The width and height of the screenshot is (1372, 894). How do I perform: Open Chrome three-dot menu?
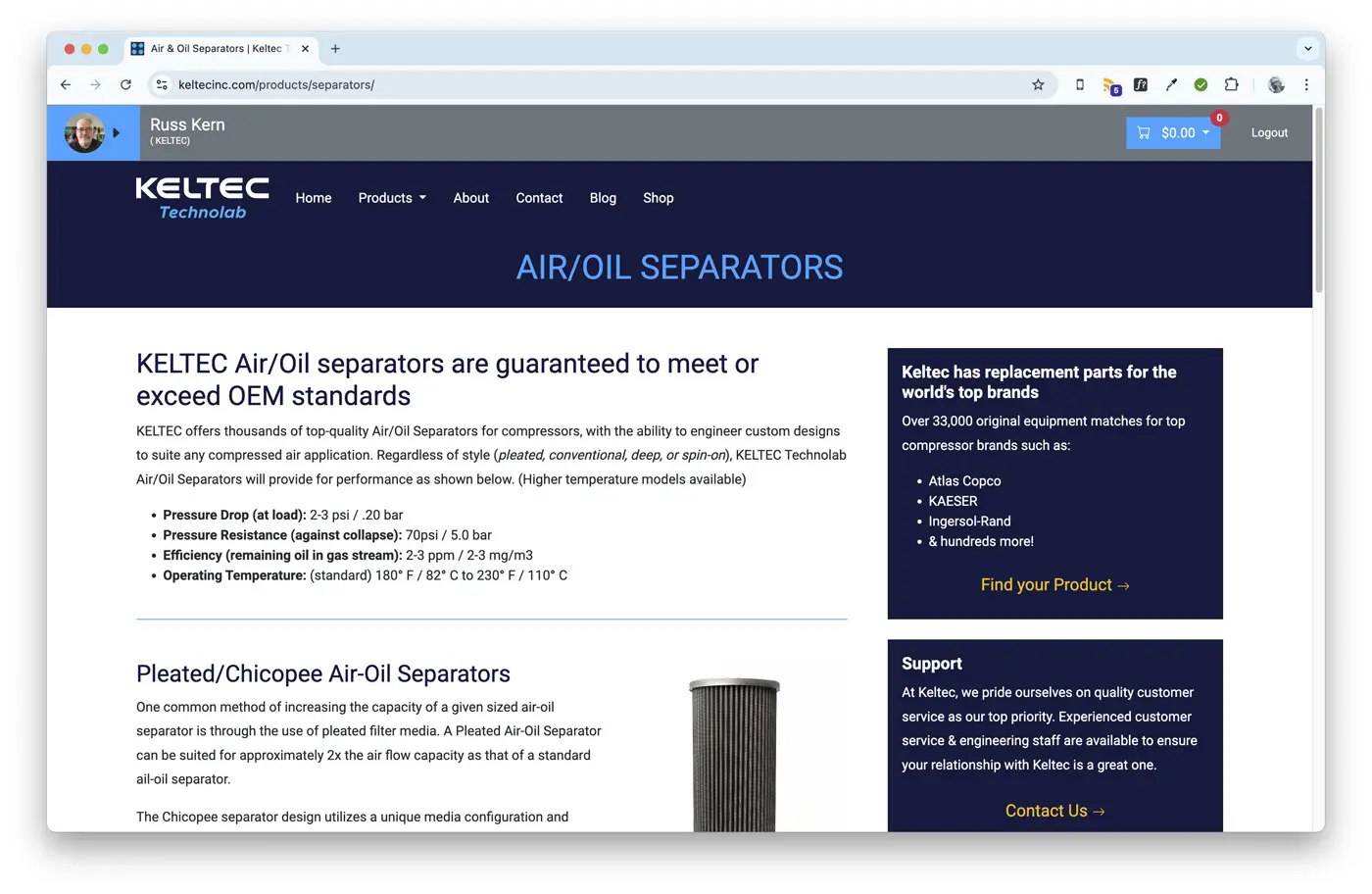click(x=1306, y=85)
